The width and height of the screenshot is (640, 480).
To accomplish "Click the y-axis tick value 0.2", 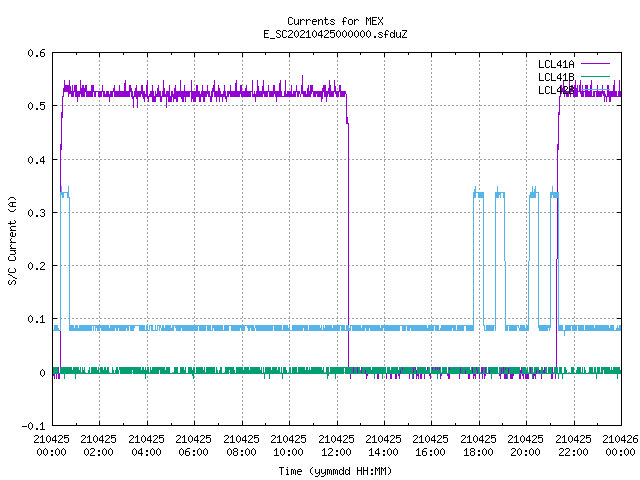I will [36, 266].
